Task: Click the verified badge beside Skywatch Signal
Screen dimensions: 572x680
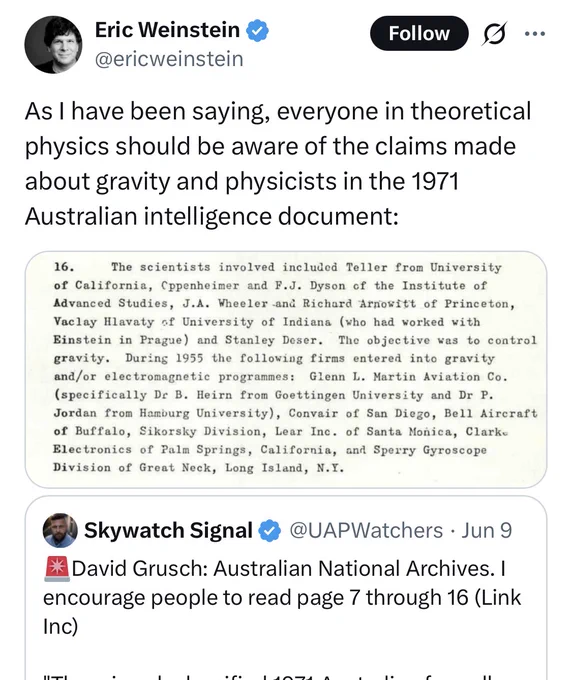Action: pyautogui.click(x=270, y=531)
